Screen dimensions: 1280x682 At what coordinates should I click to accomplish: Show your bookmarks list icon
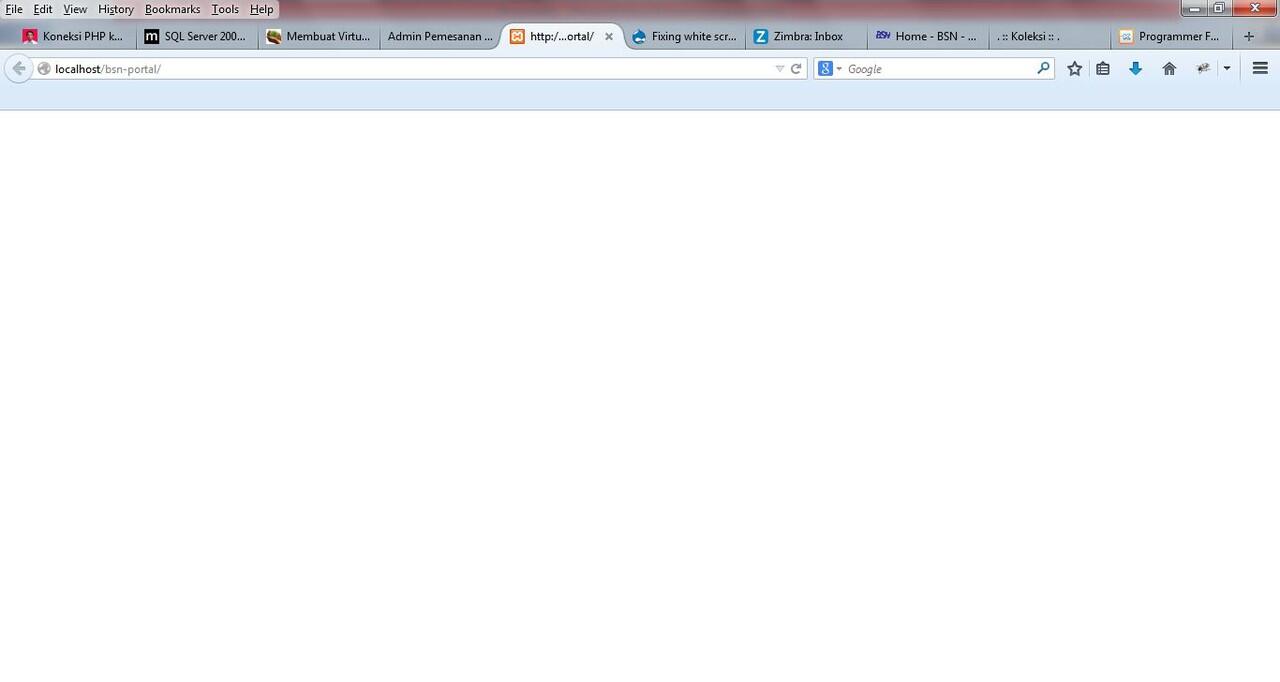1103,68
